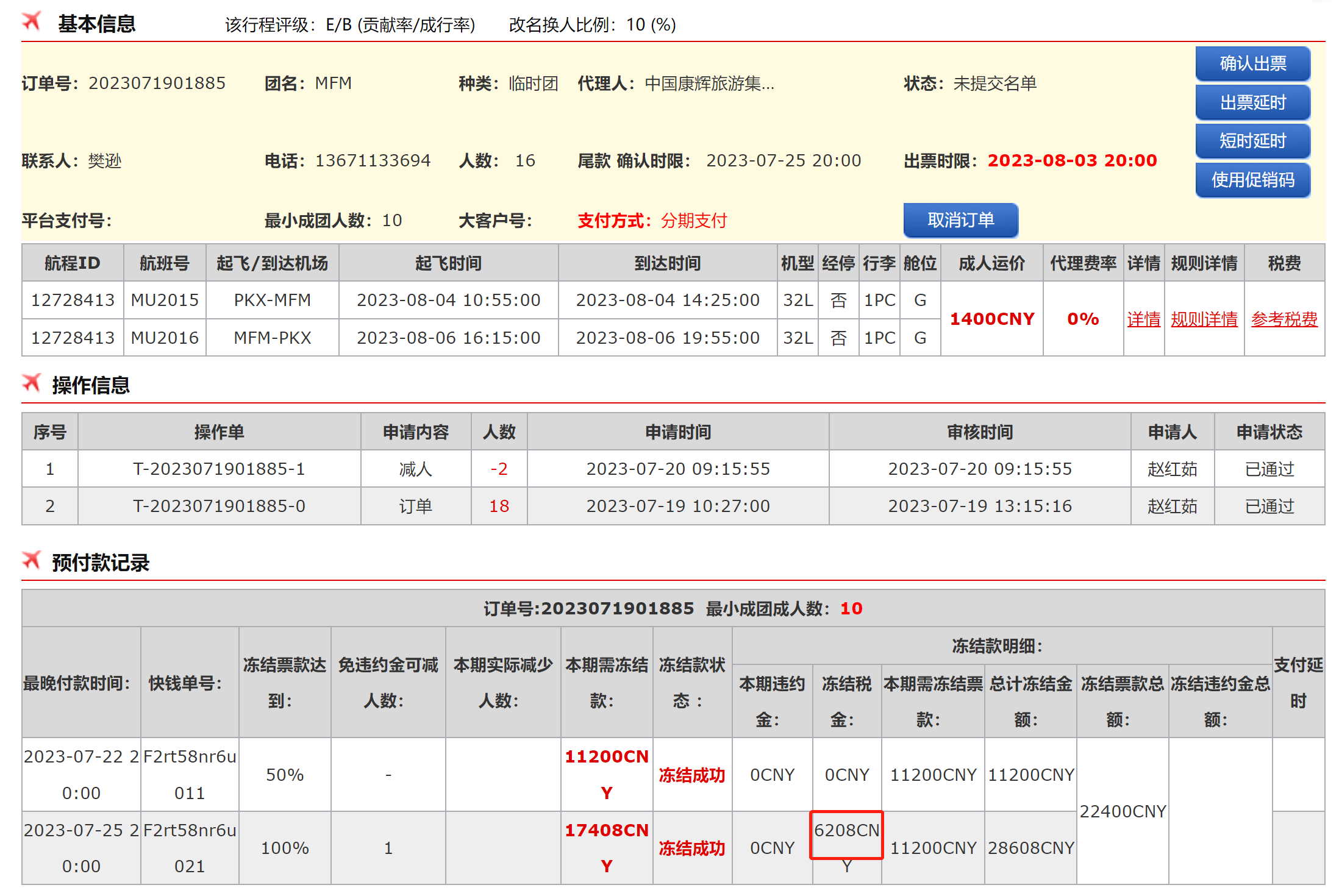
Task: Click the 申请状态 column header
Action: coord(1269,432)
